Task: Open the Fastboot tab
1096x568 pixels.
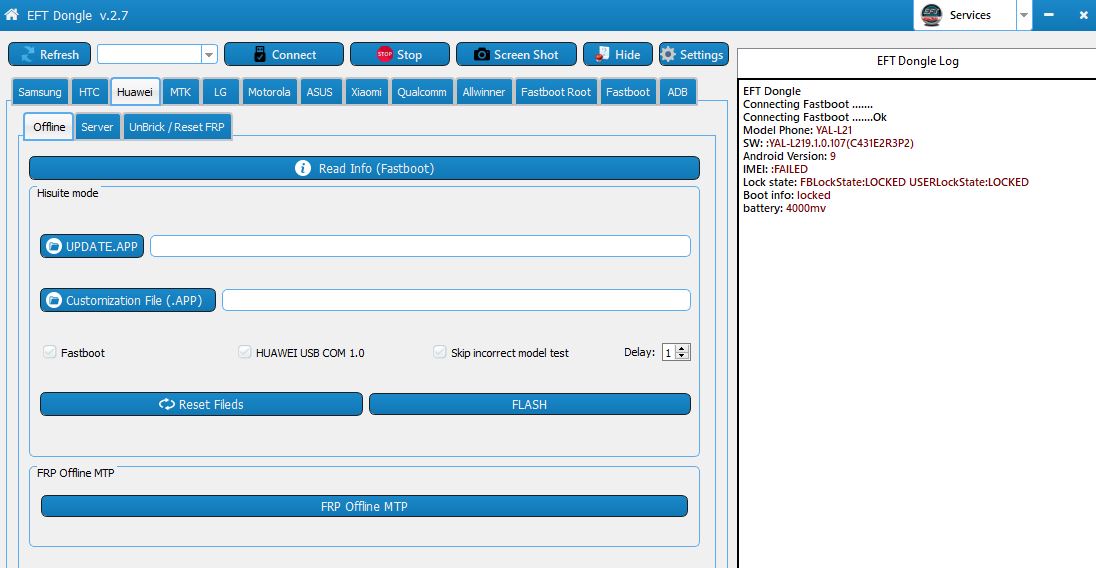Action: (628, 92)
